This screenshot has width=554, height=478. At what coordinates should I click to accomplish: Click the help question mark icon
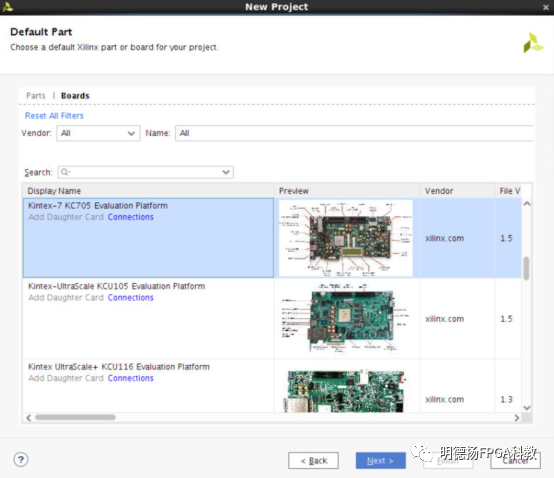(21, 460)
